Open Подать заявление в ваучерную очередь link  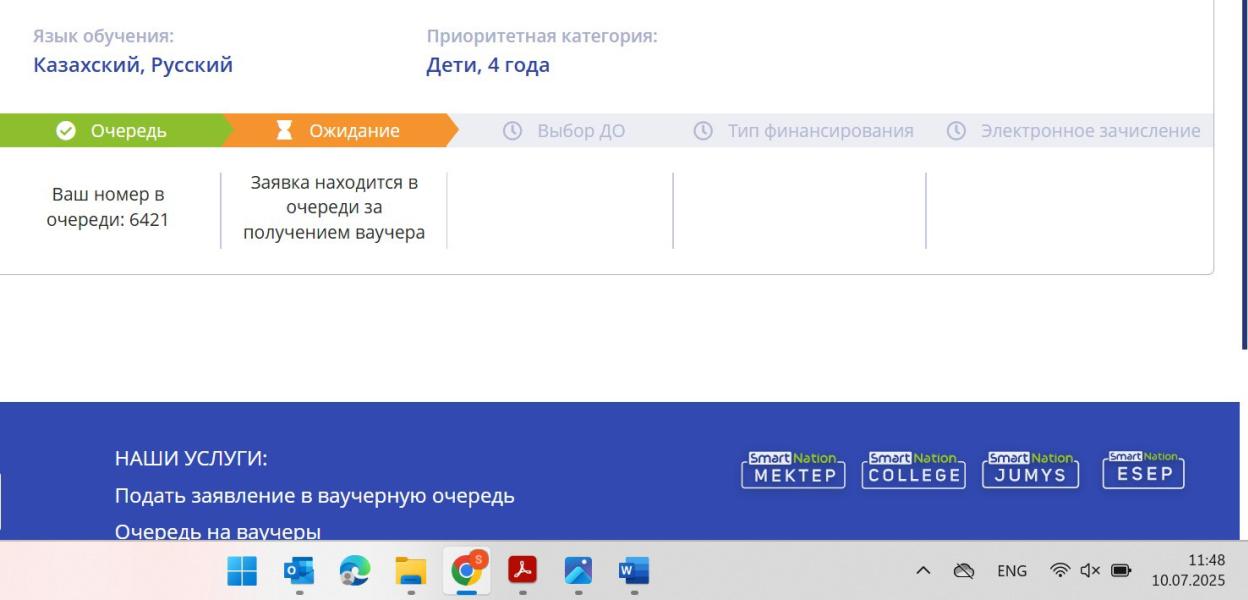tap(315, 496)
